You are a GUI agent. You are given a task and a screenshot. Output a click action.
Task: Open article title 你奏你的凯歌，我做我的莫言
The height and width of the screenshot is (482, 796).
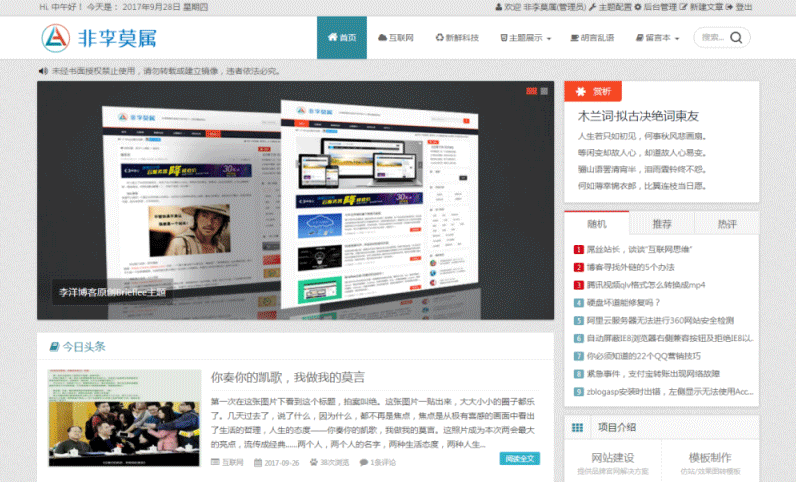[x=288, y=377]
